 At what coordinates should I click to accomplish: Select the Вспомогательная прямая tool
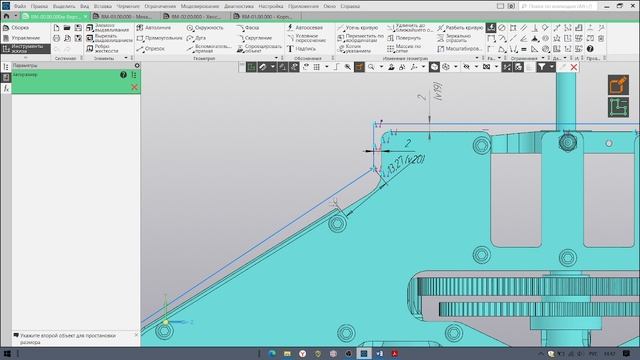209,49
